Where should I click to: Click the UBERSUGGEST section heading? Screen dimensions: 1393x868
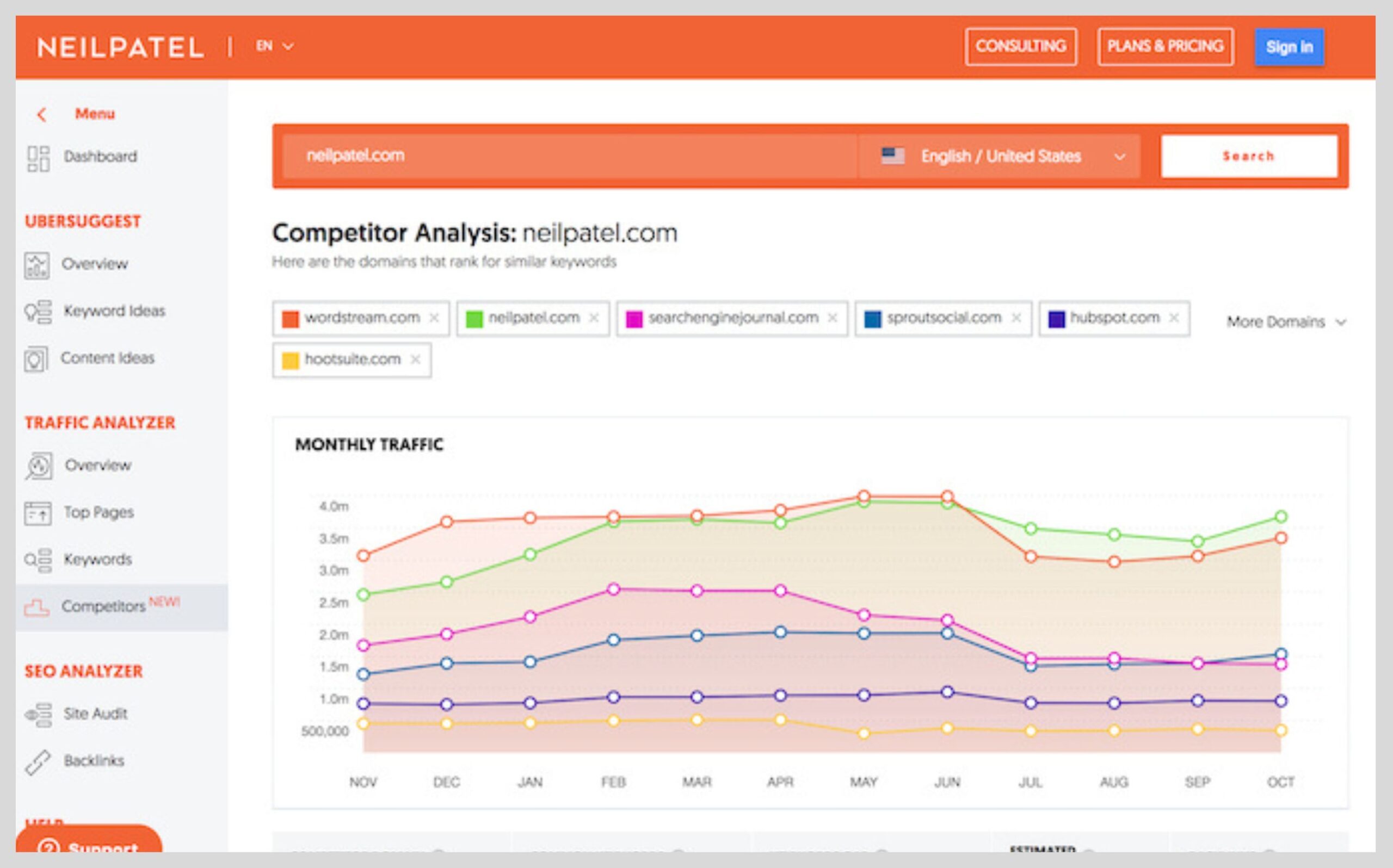point(83,221)
